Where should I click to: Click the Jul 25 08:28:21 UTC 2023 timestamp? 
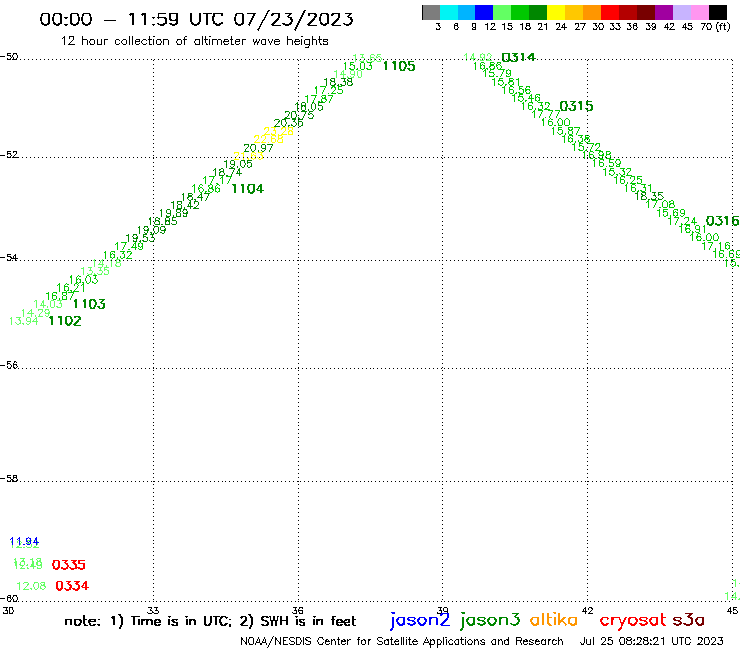pos(651,642)
